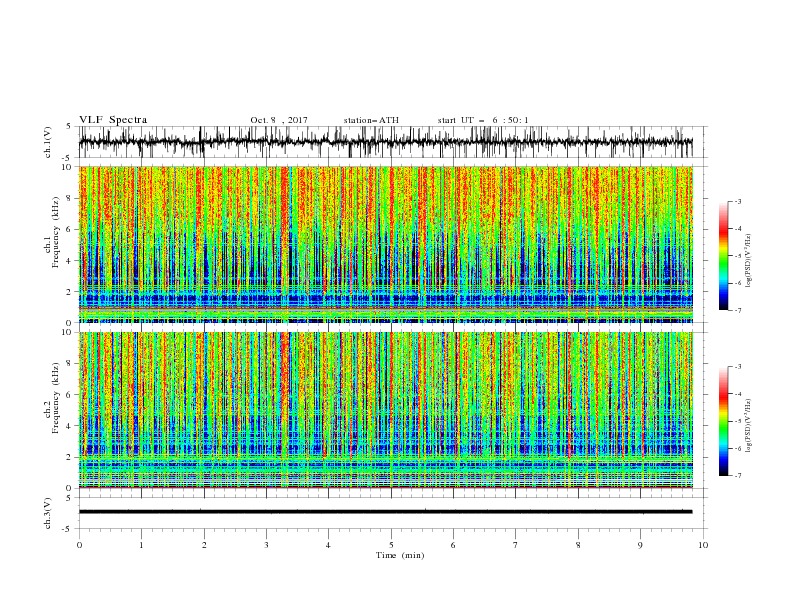Click the "-7" label on ch.2 color bar
The height and width of the screenshot is (612, 792).
pyautogui.click(x=737, y=476)
